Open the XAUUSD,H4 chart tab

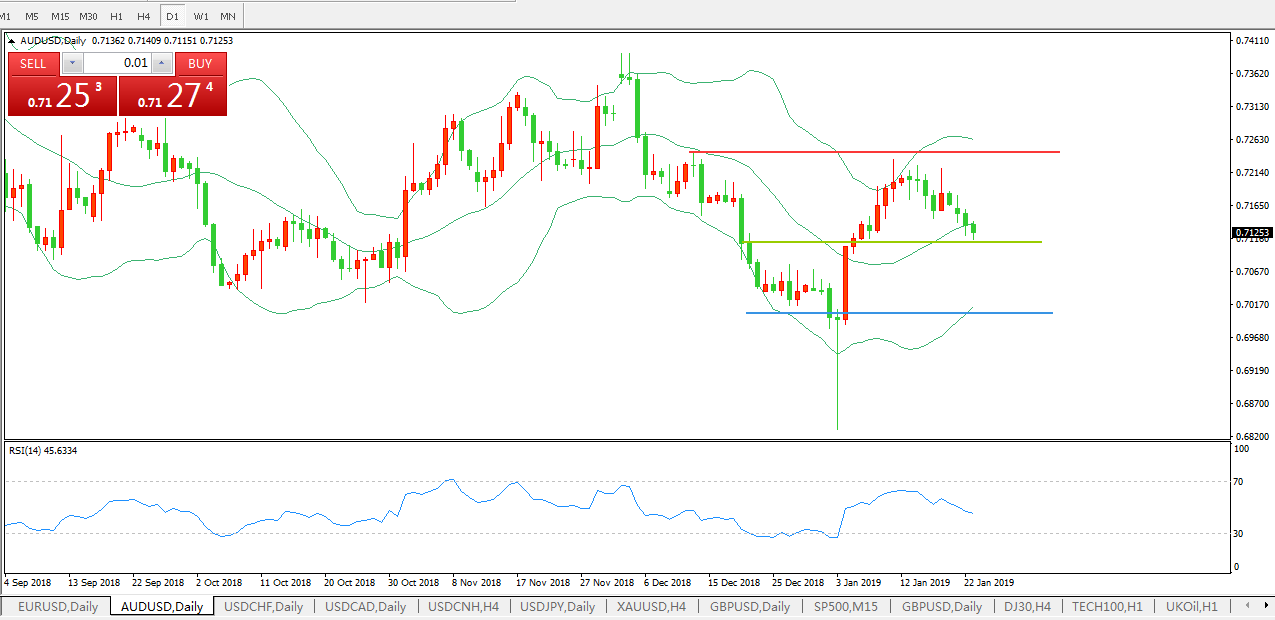click(x=651, y=606)
